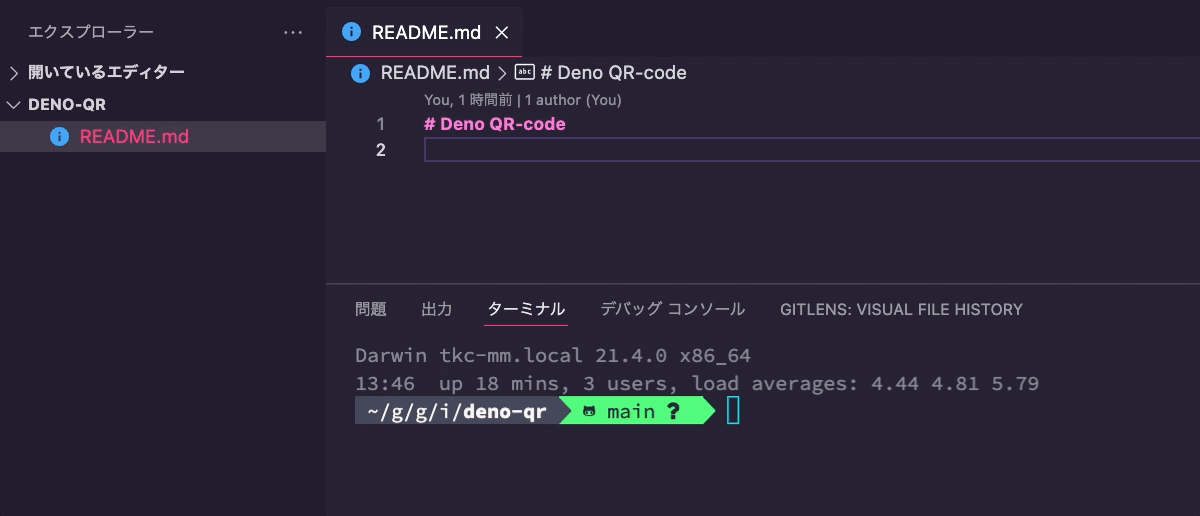Switch to the 出力 panel tab
1200x516 pixels.
click(437, 309)
